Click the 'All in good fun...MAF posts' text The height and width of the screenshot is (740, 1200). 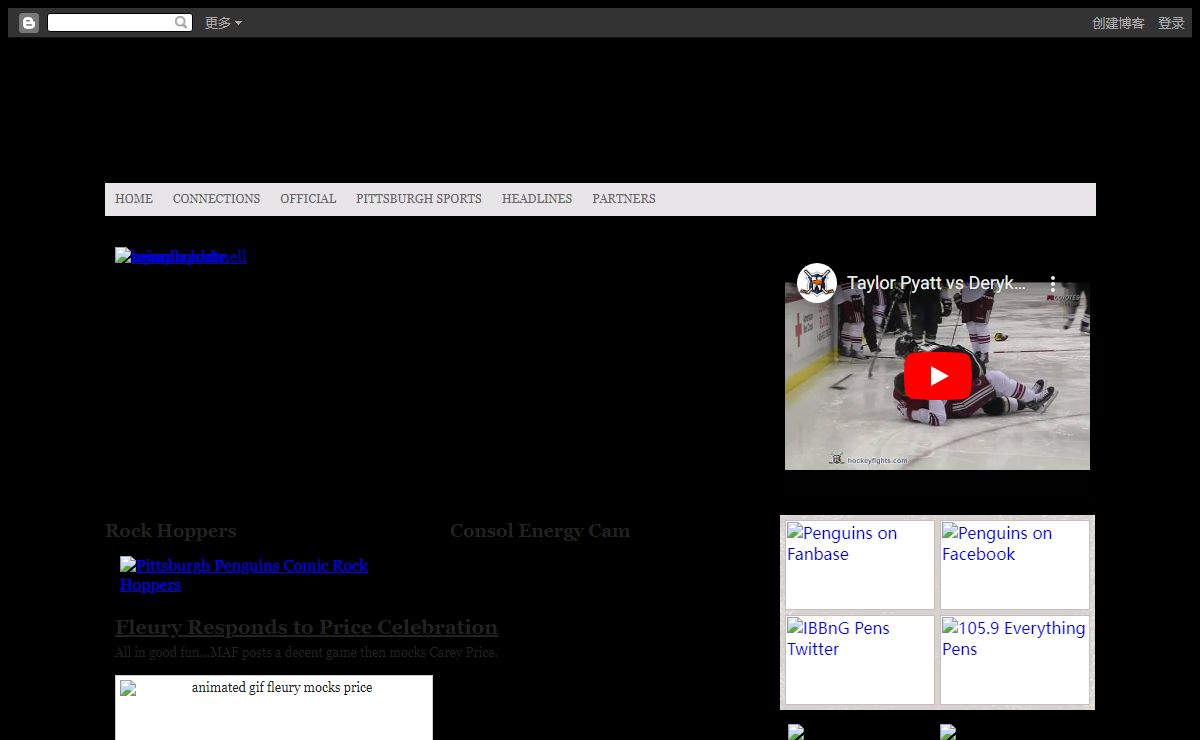pyautogui.click(x=306, y=653)
